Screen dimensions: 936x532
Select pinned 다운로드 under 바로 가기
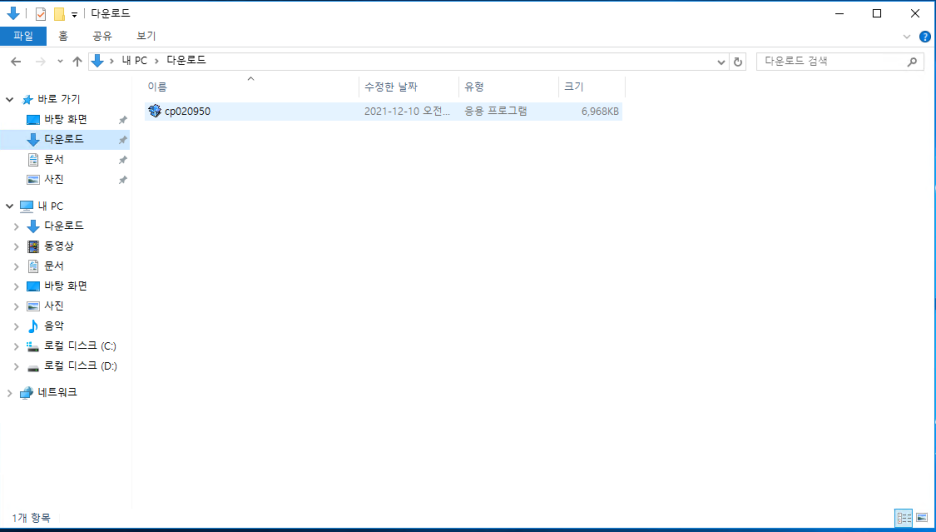pos(64,140)
